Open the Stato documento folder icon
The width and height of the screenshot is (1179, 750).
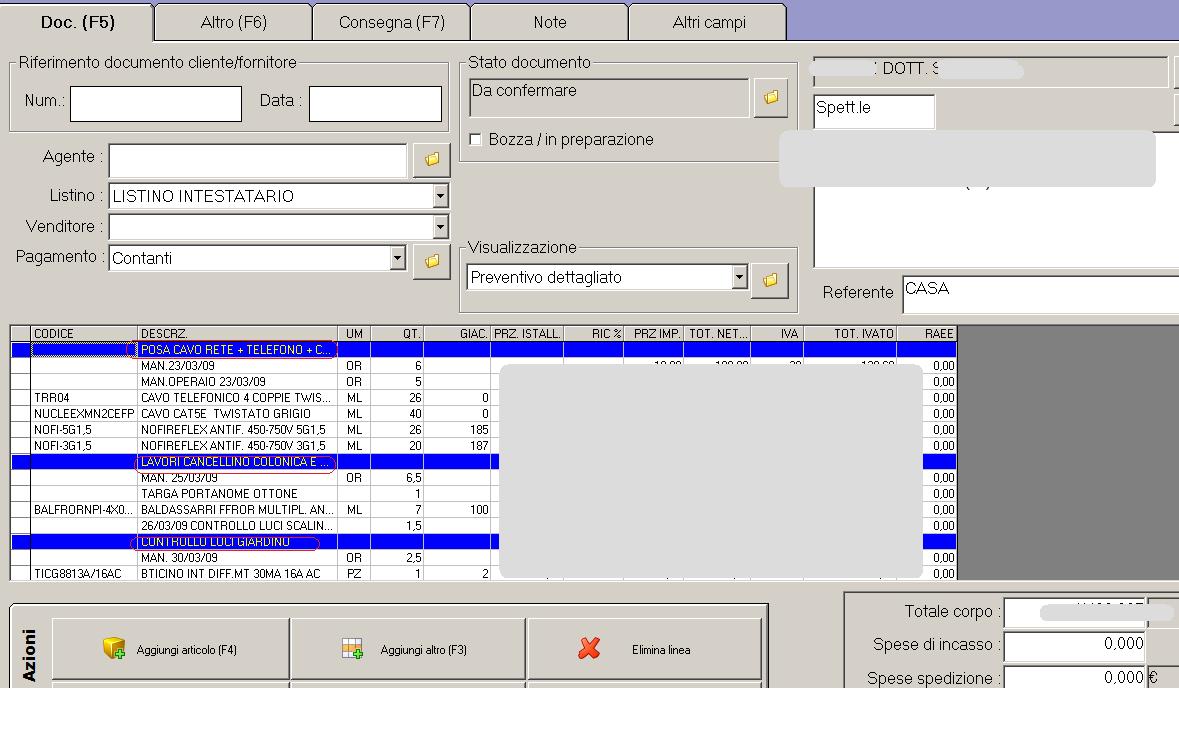771,98
